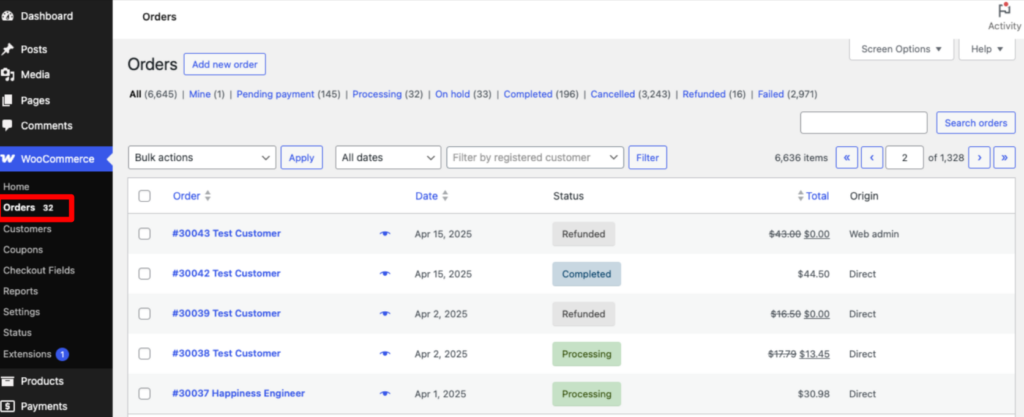Screen dimensions: 1024x417
Task: Check the box for order #30037
Action: 144,394
